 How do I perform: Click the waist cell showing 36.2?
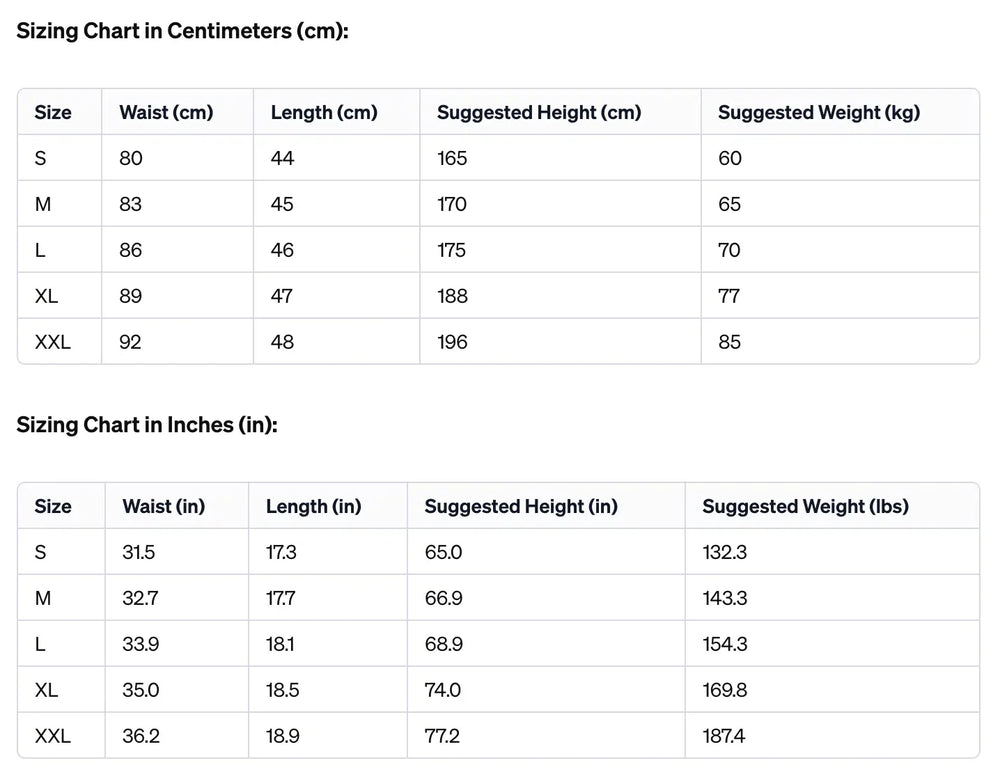(x=141, y=737)
